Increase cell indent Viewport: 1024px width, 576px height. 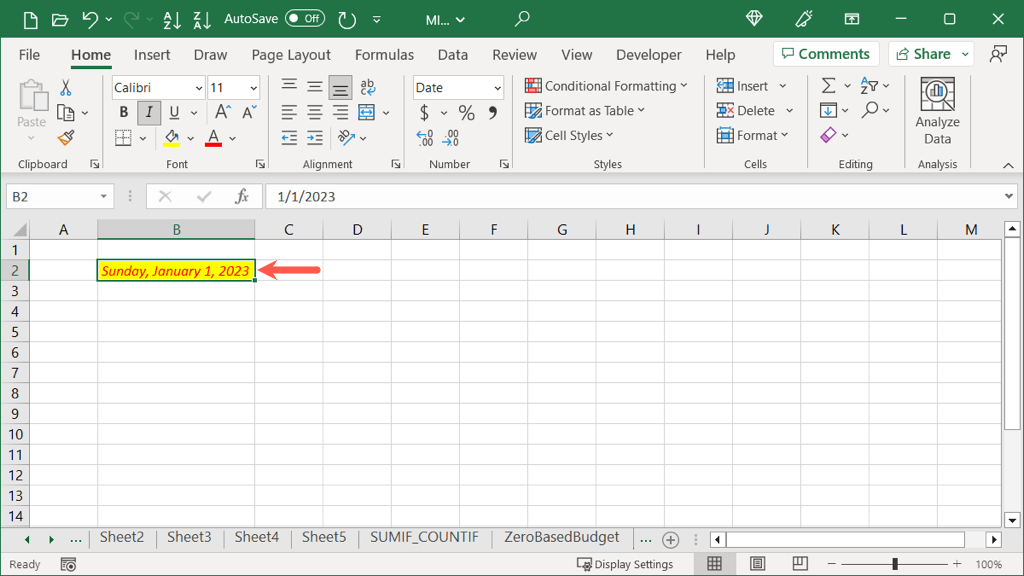tap(315, 138)
